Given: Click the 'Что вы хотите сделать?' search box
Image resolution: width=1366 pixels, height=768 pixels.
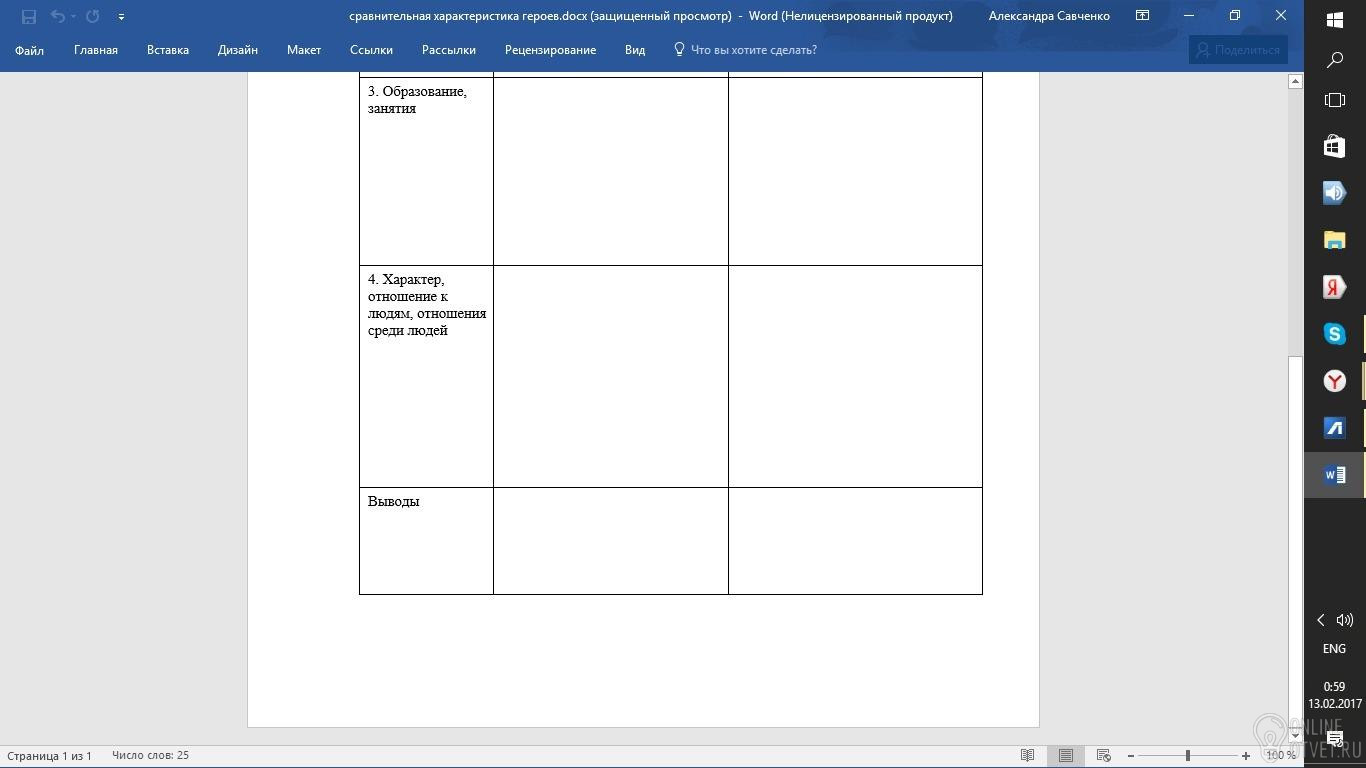Looking at the screenshot, I should point(745,50).
